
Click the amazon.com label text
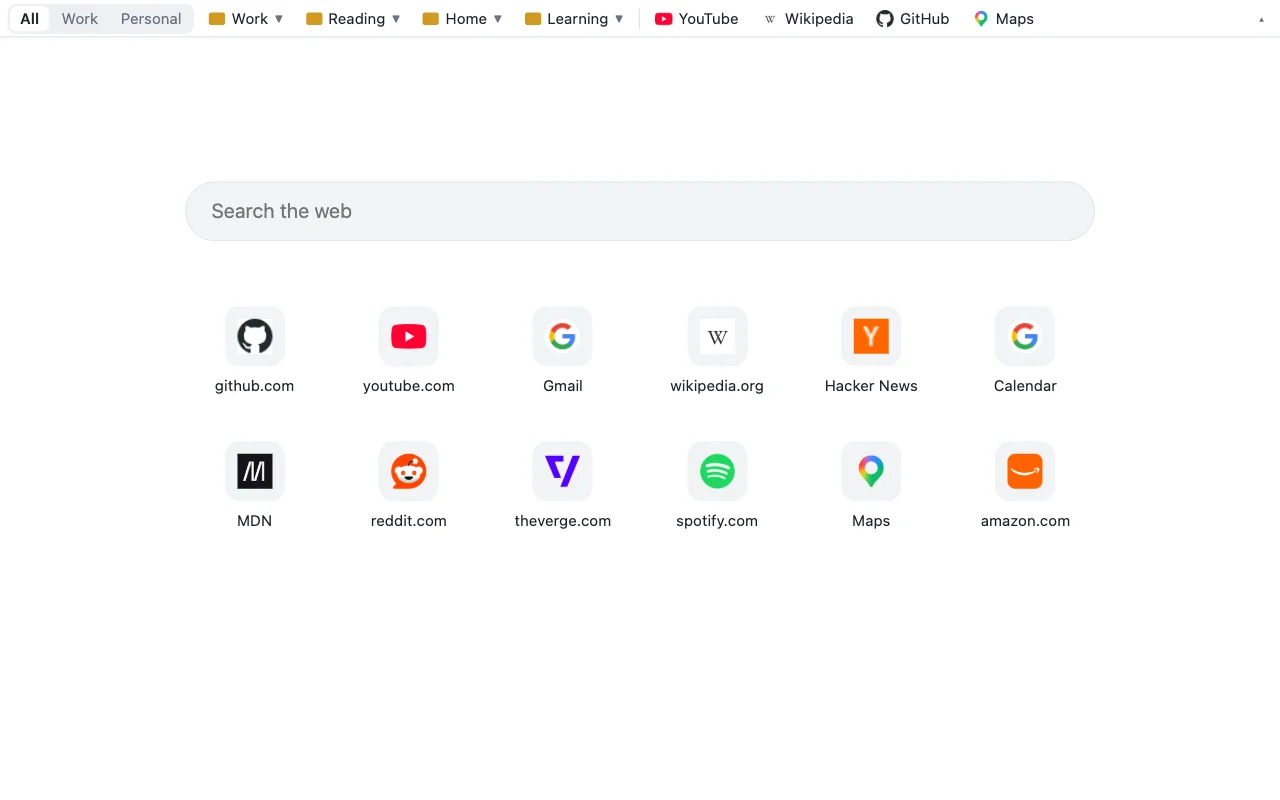click(x=1025, y=521)
